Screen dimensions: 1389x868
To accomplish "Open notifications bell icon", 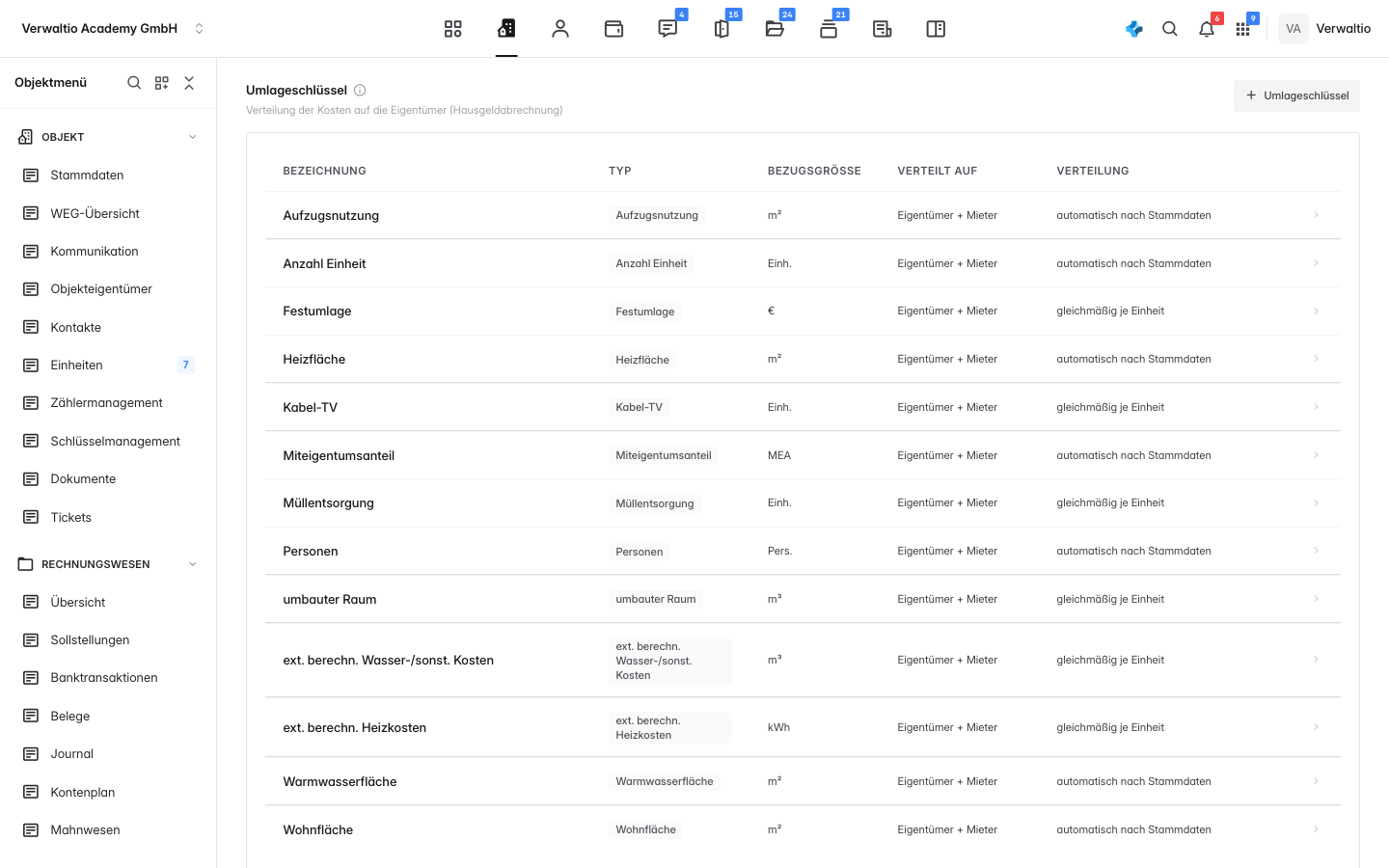I will click(1207, 29).
